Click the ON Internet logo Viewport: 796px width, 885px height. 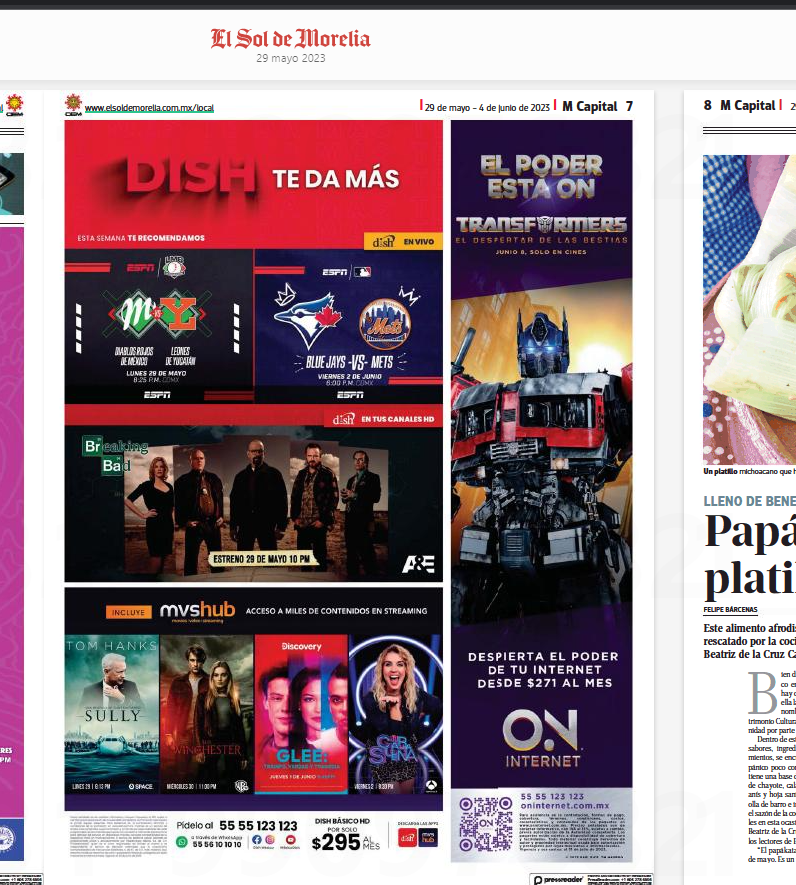pos(541,739)
